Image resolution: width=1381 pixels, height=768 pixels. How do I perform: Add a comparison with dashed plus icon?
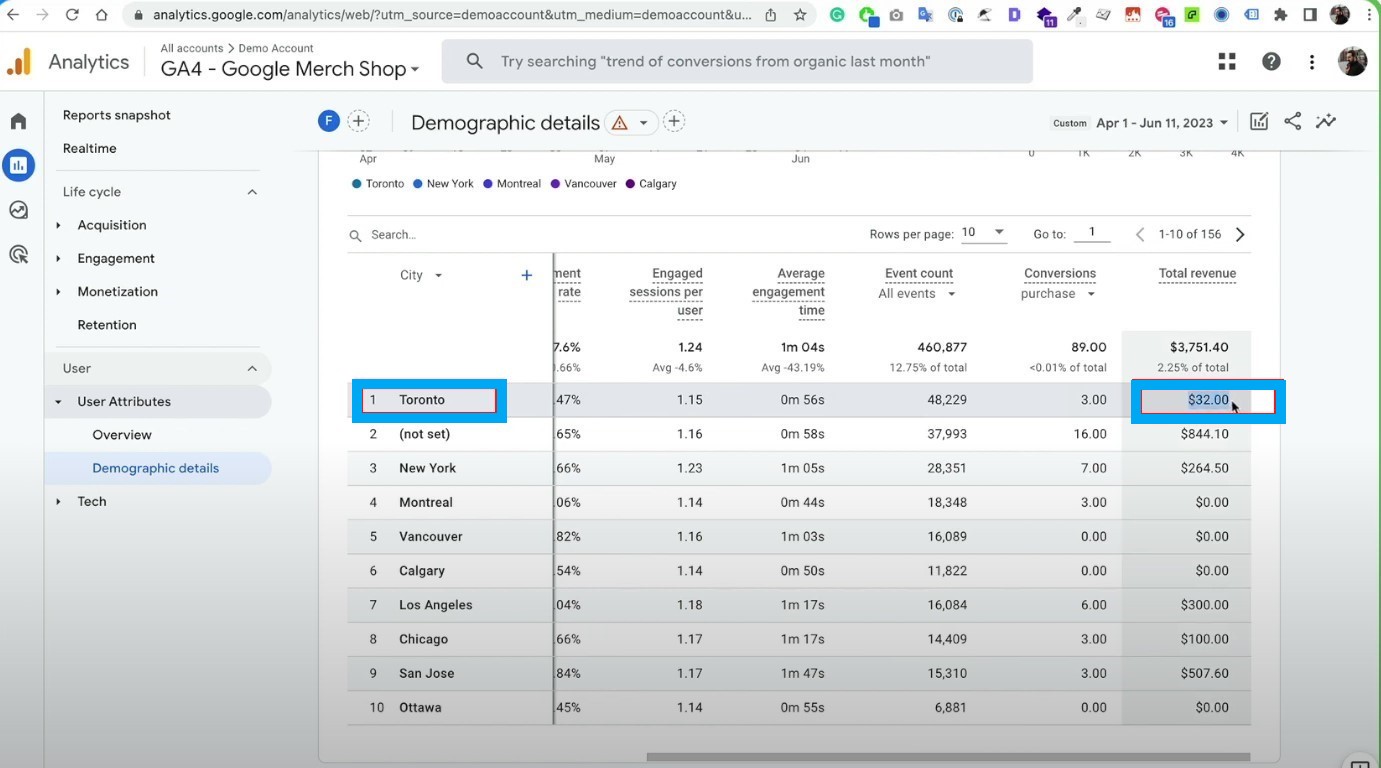358,121
